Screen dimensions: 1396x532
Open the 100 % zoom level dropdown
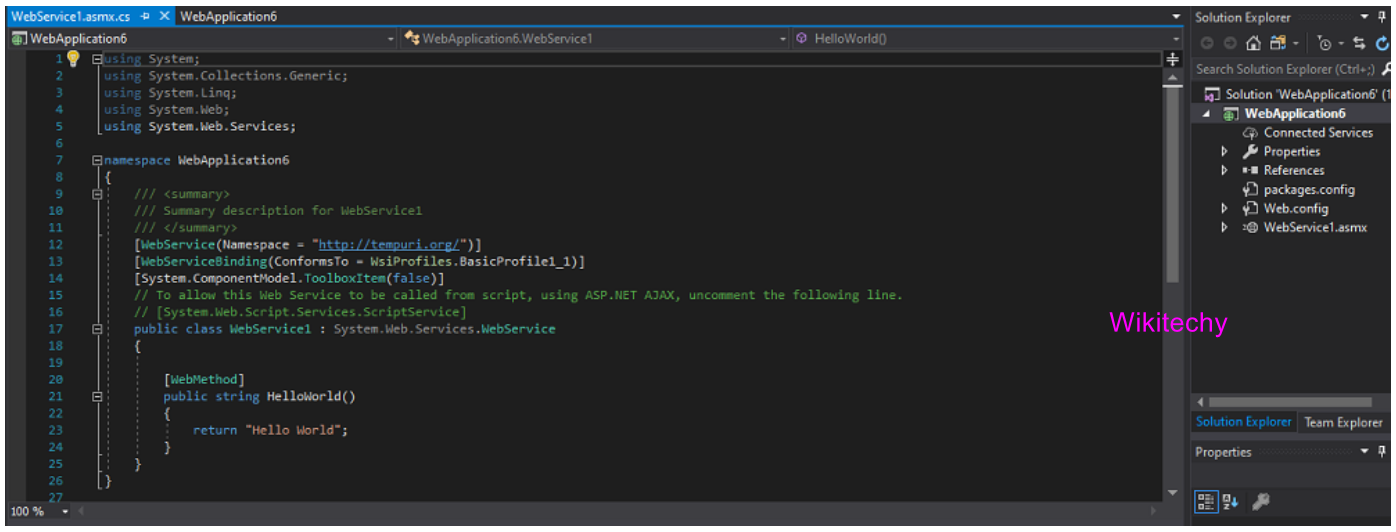pyautogui.click(x=66, y=512)
